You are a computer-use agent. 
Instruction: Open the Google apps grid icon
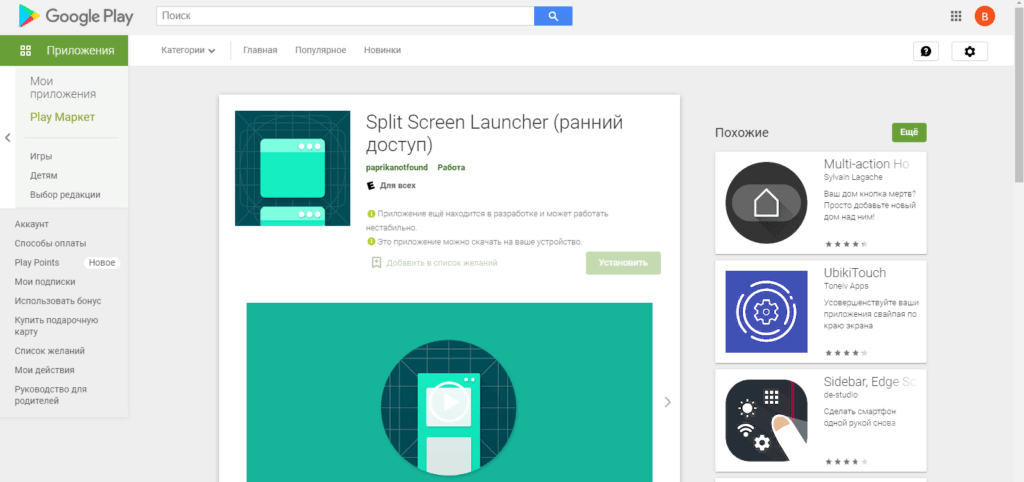pos(955,16)
